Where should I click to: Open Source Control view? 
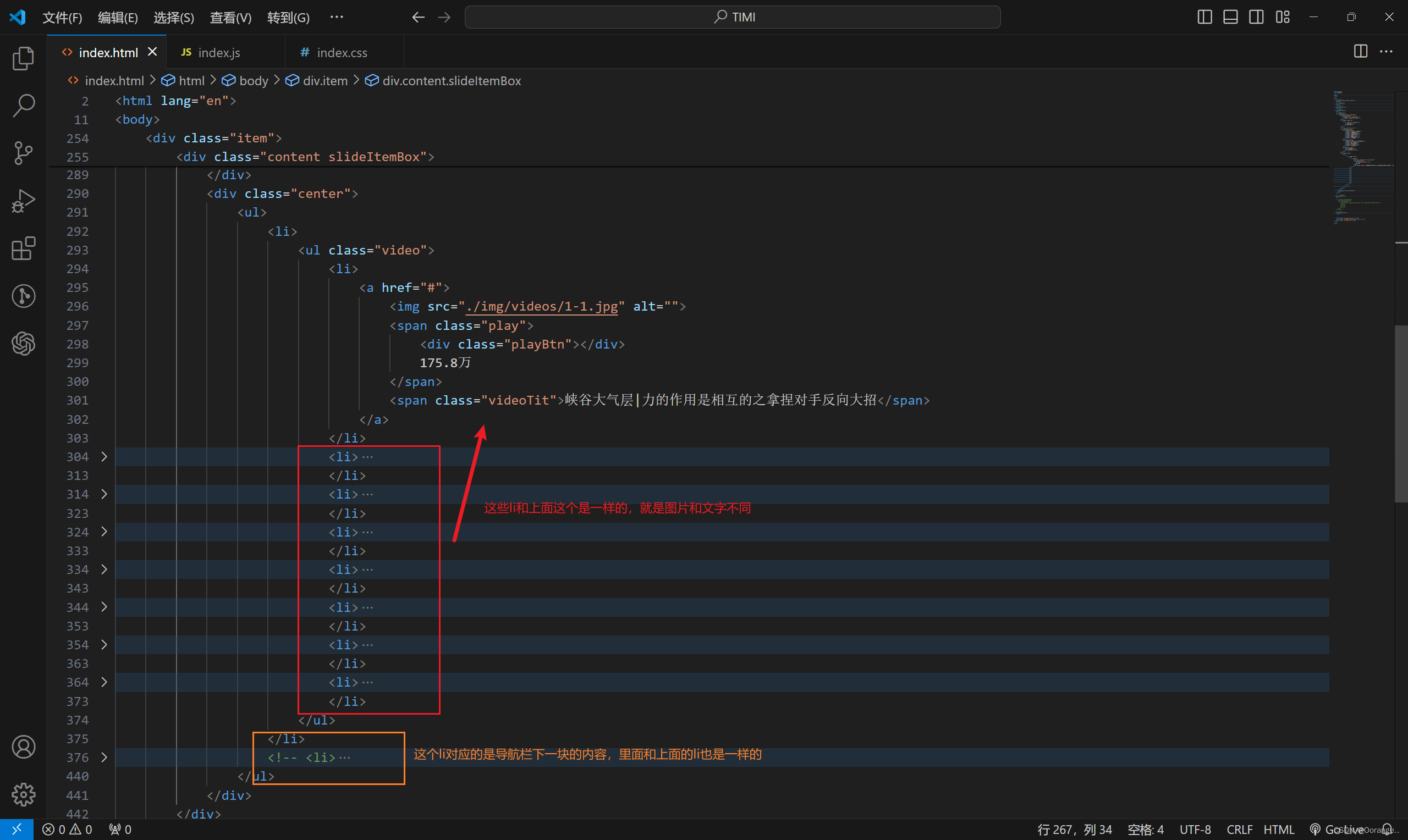[23, 153]
